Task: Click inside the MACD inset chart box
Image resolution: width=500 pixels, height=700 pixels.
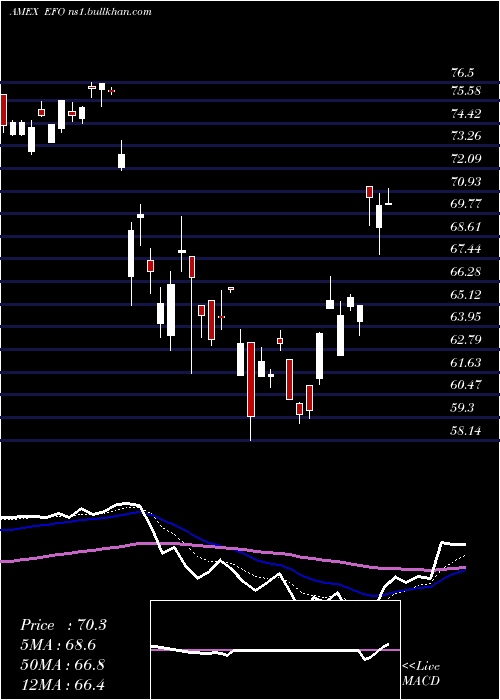Action: pyautogui.click(x=275, y=650)
